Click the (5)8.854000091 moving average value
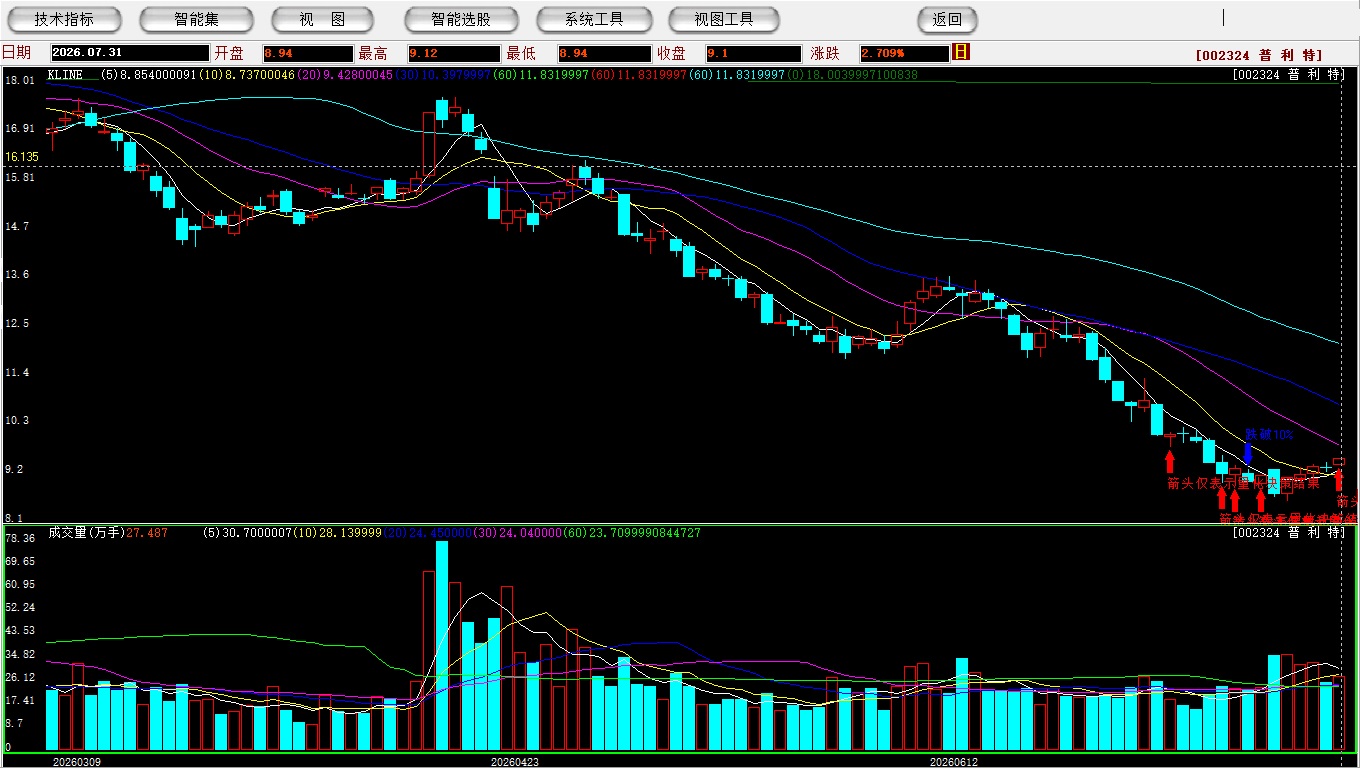1360x768 pixels. (x=149, y=75)
